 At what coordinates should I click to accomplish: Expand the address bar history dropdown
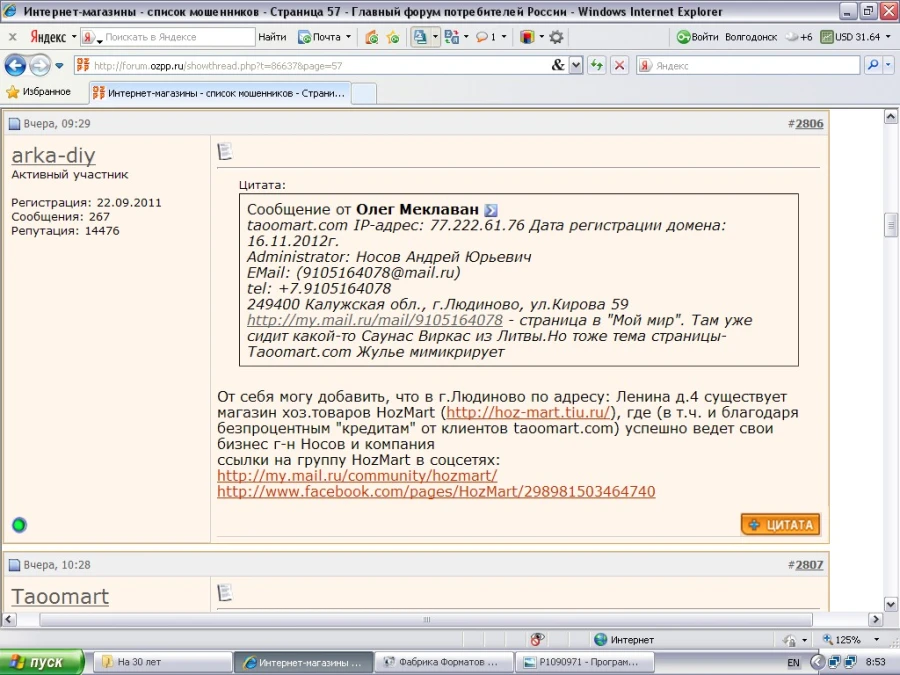[576, 65]
